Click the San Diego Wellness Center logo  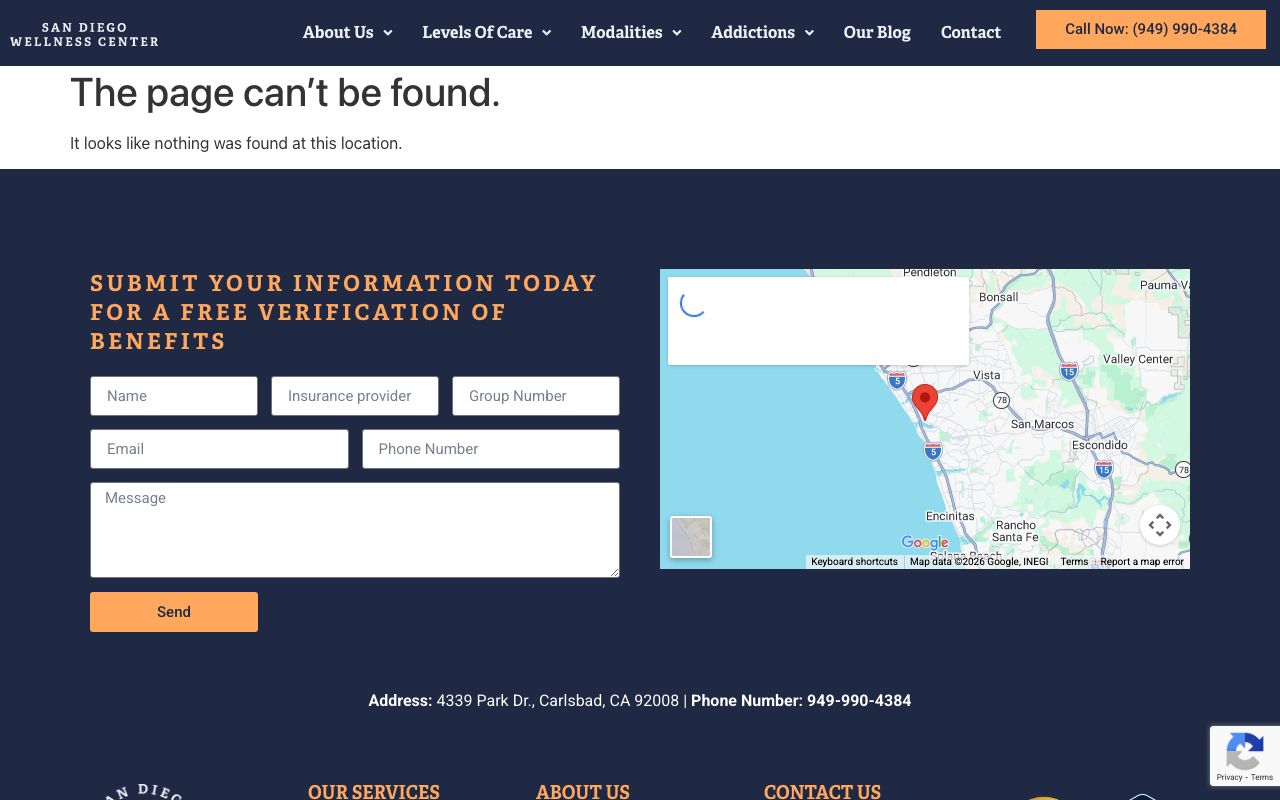(x=84, y=34)
